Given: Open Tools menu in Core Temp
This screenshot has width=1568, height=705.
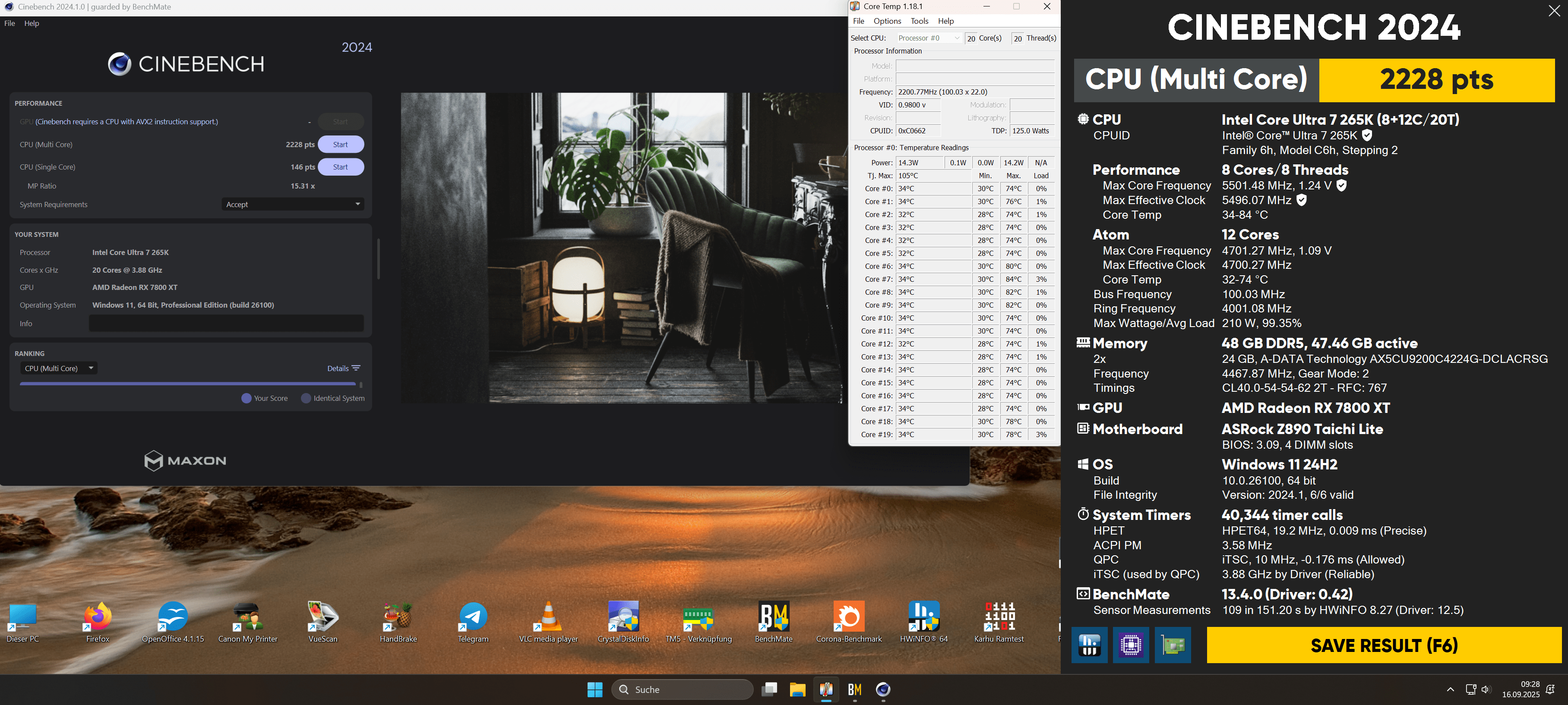Looking at the screenshot, I should (x=919, y=21).
